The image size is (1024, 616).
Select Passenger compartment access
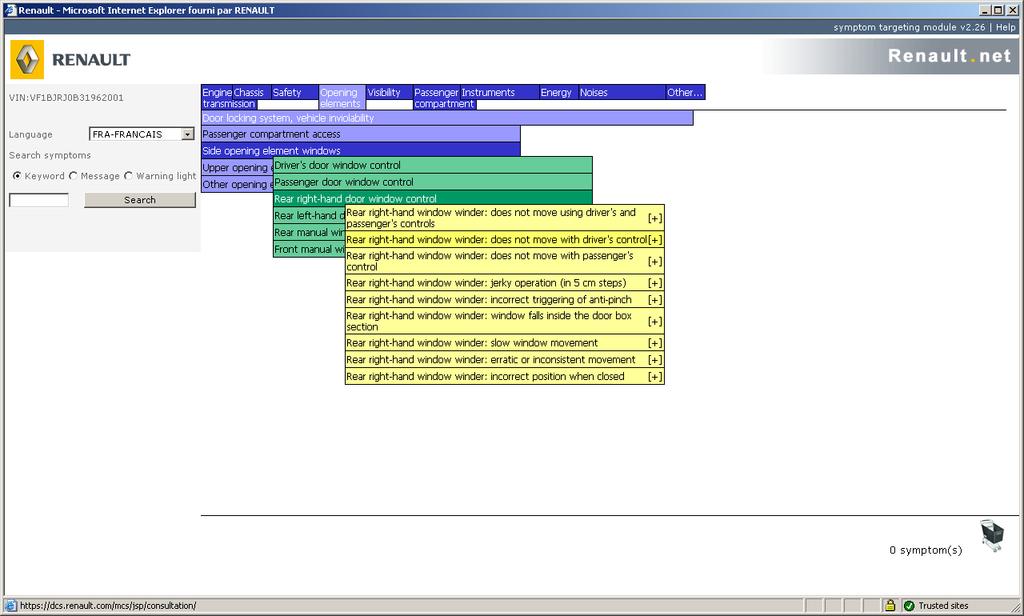[x=360, y=134]
